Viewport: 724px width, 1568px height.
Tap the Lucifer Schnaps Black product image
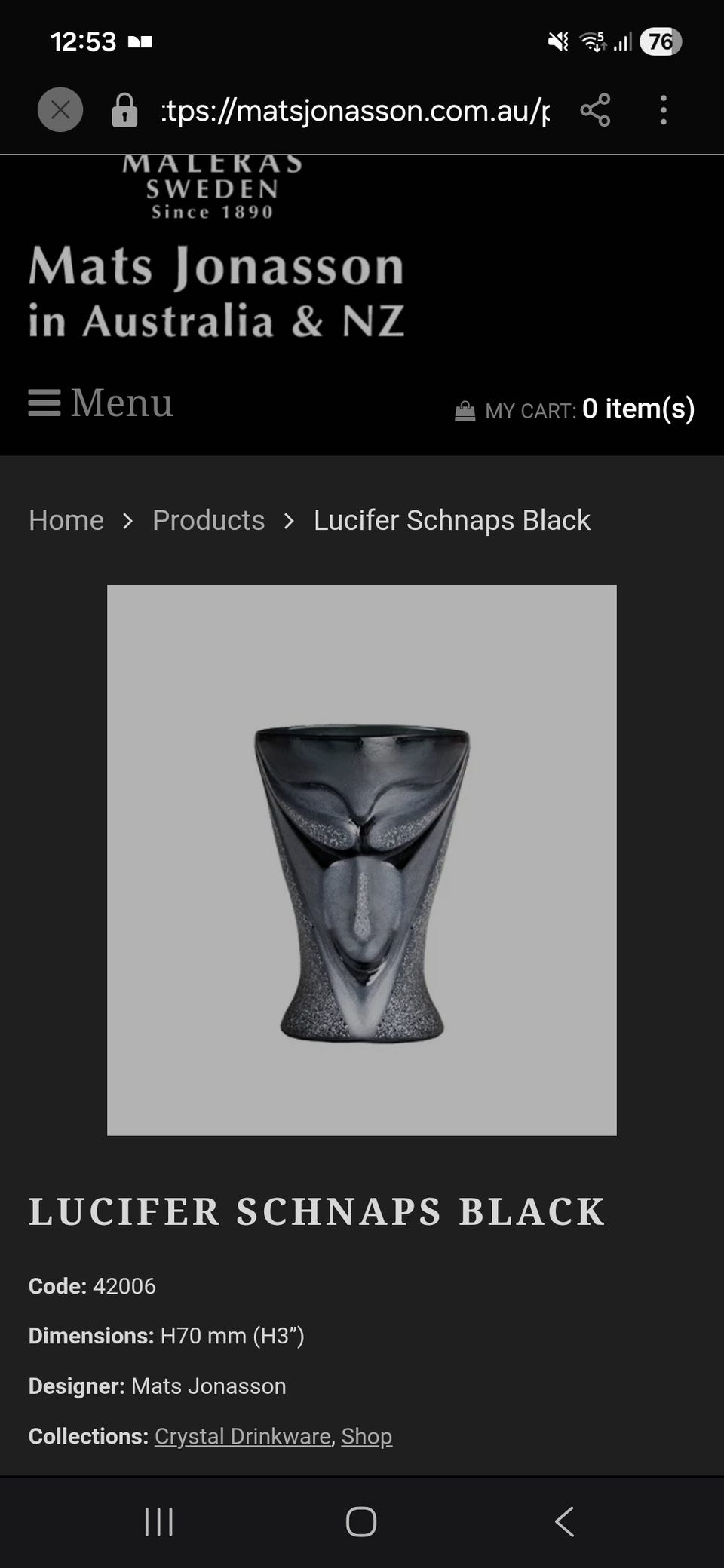click(x=362, y=860)
